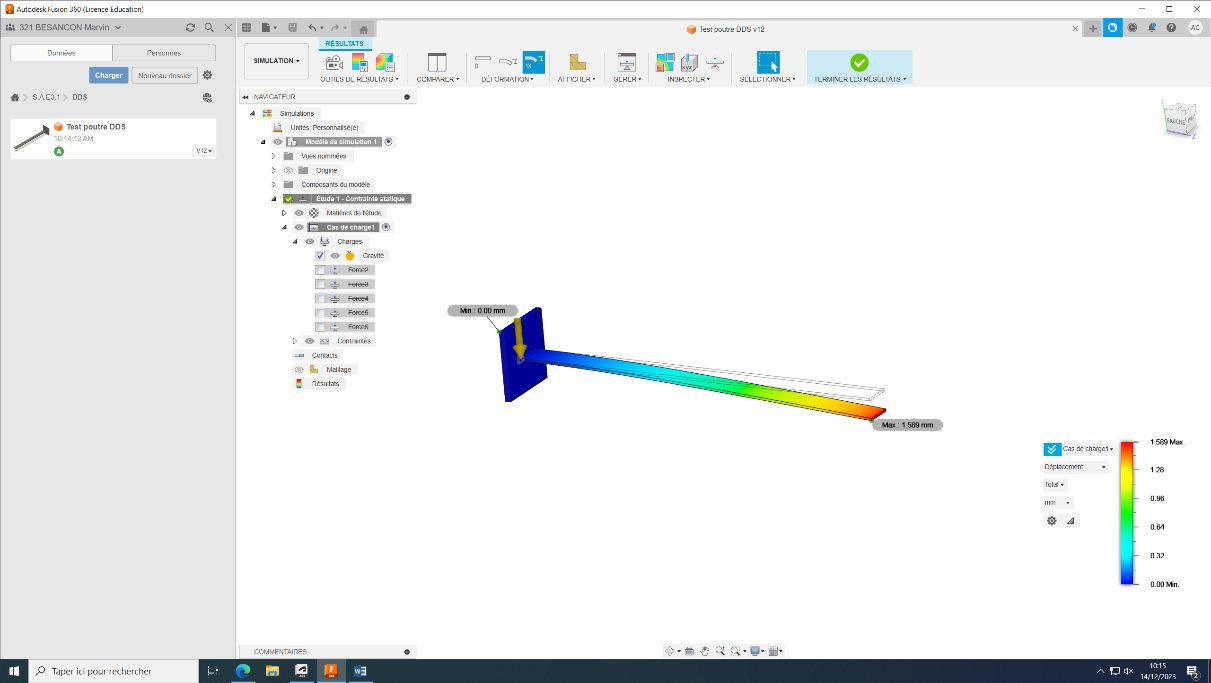Open the mm units dropdown
Screen dimensions: 1211x683
click(x=1058, y=503)
